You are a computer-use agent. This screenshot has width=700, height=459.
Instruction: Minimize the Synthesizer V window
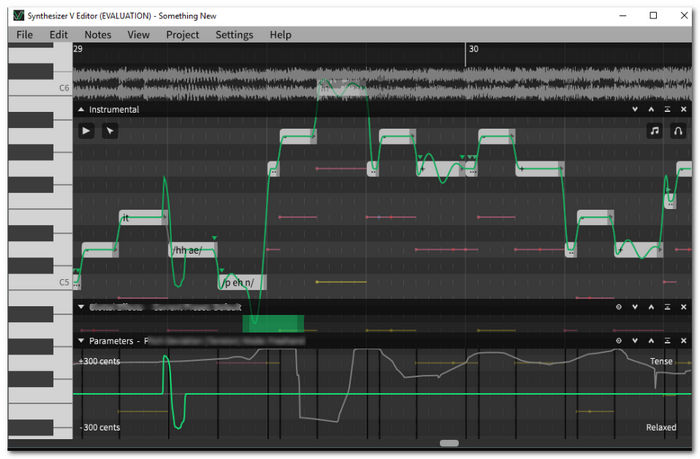pyautogui.click(x=623, y=16)
